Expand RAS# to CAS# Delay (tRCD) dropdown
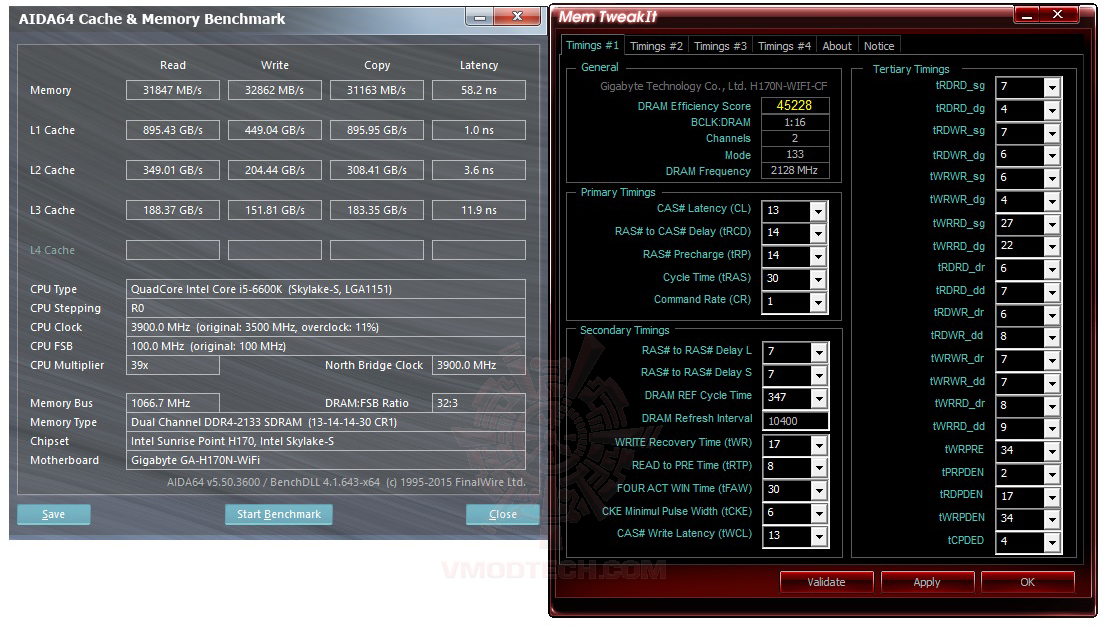The width and height of the screenshot is (1106, 628). tap(818, 233)
